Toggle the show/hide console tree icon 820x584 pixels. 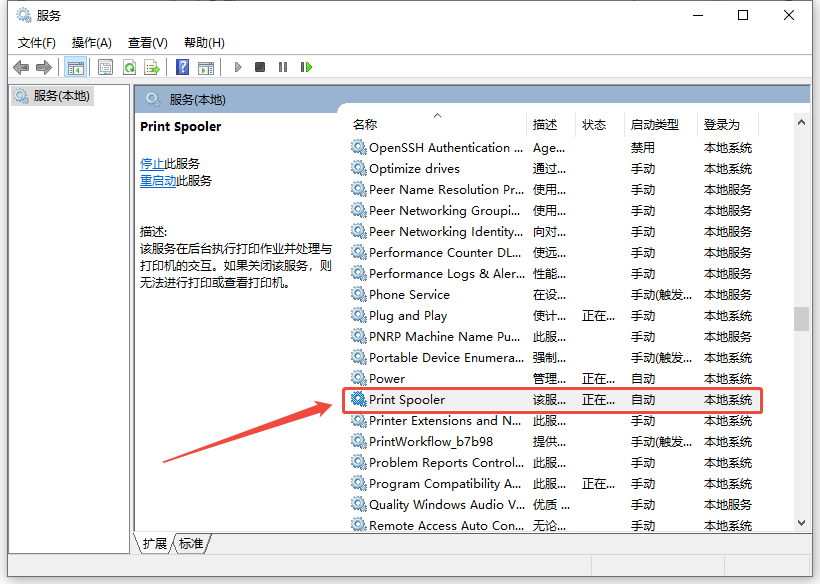75,67
